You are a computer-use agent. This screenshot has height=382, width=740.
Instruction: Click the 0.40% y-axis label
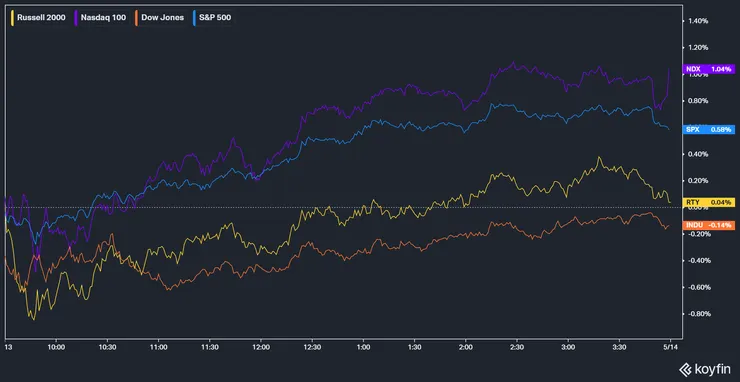click(698, 154)
